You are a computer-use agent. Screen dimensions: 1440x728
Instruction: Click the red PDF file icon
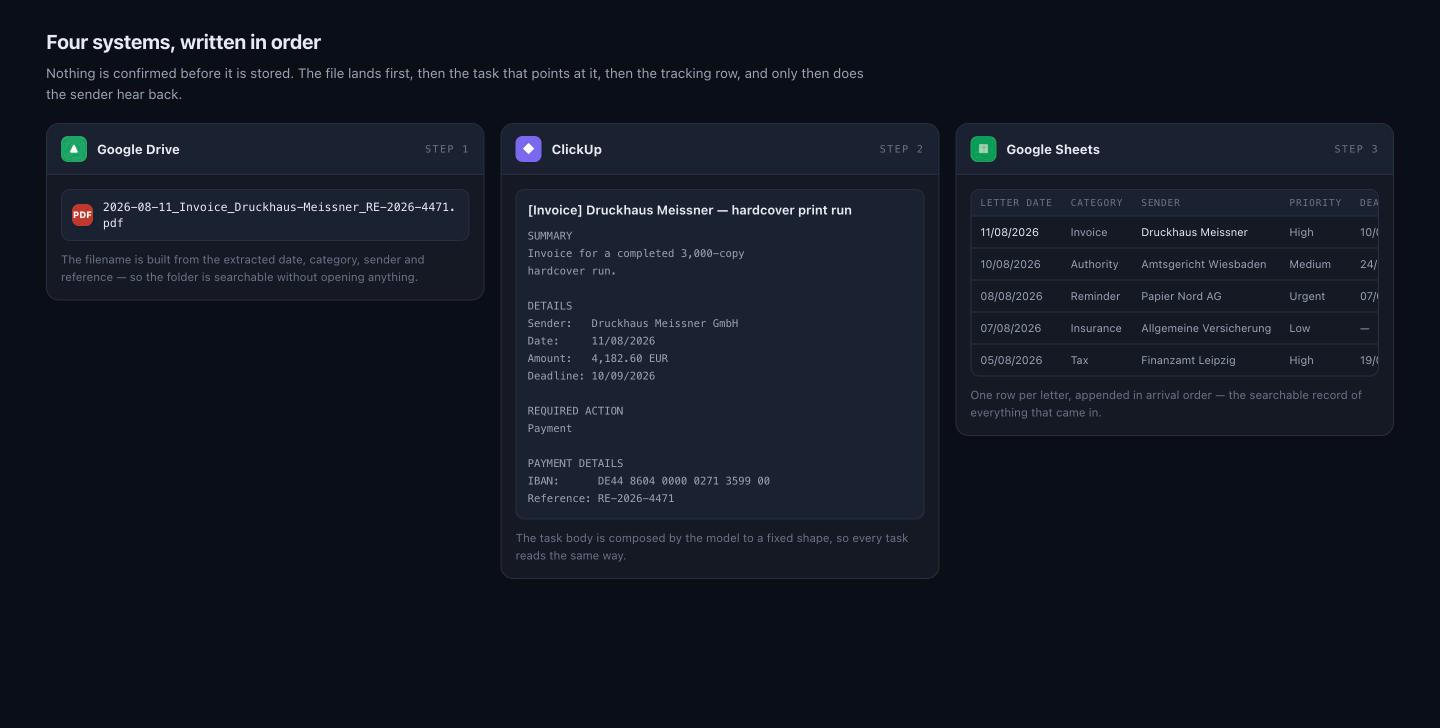(x=82, y=215)
